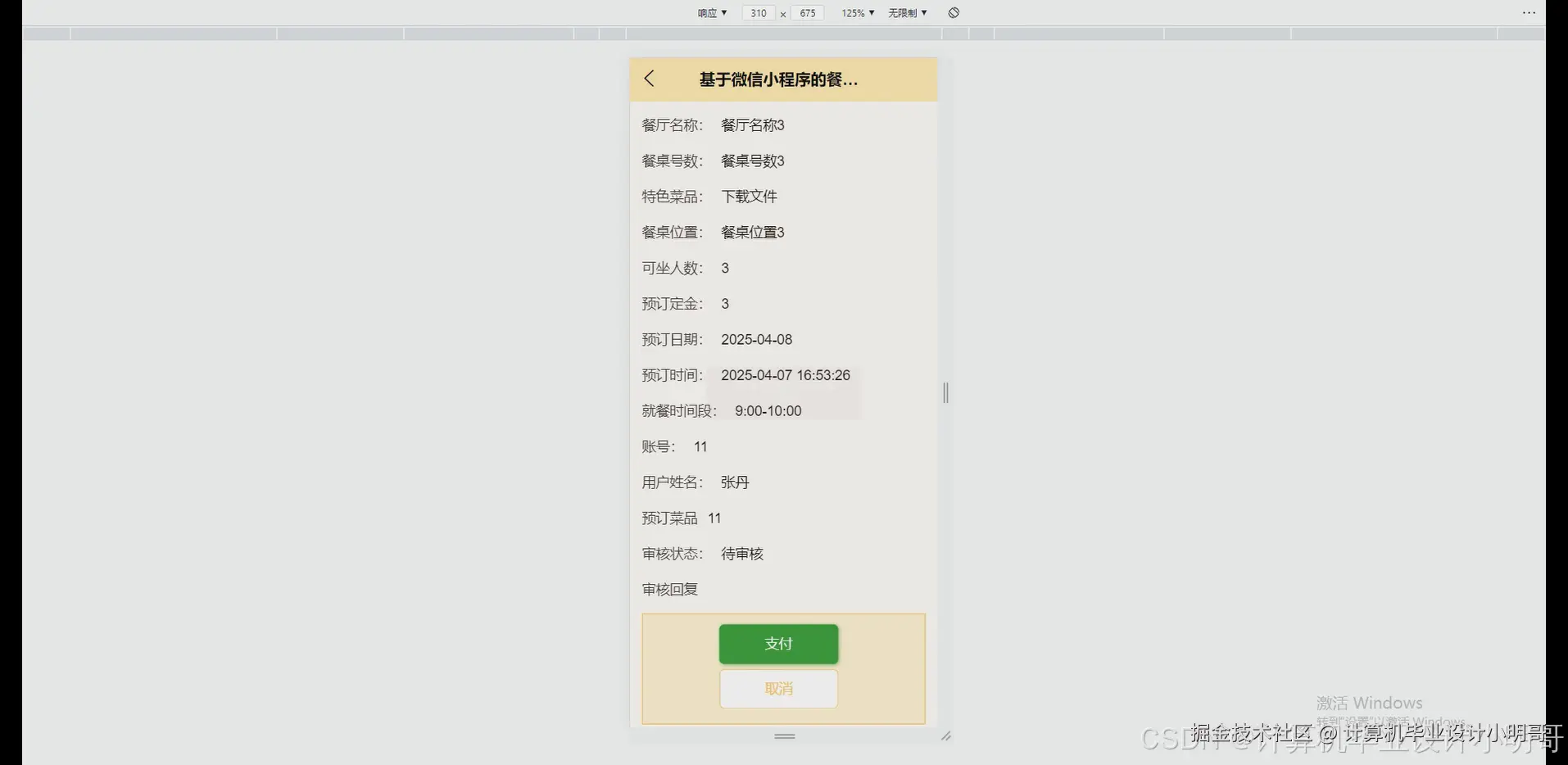Click the user name 张丹
This screenshot has height=765, width=1568.
(734, 482)
